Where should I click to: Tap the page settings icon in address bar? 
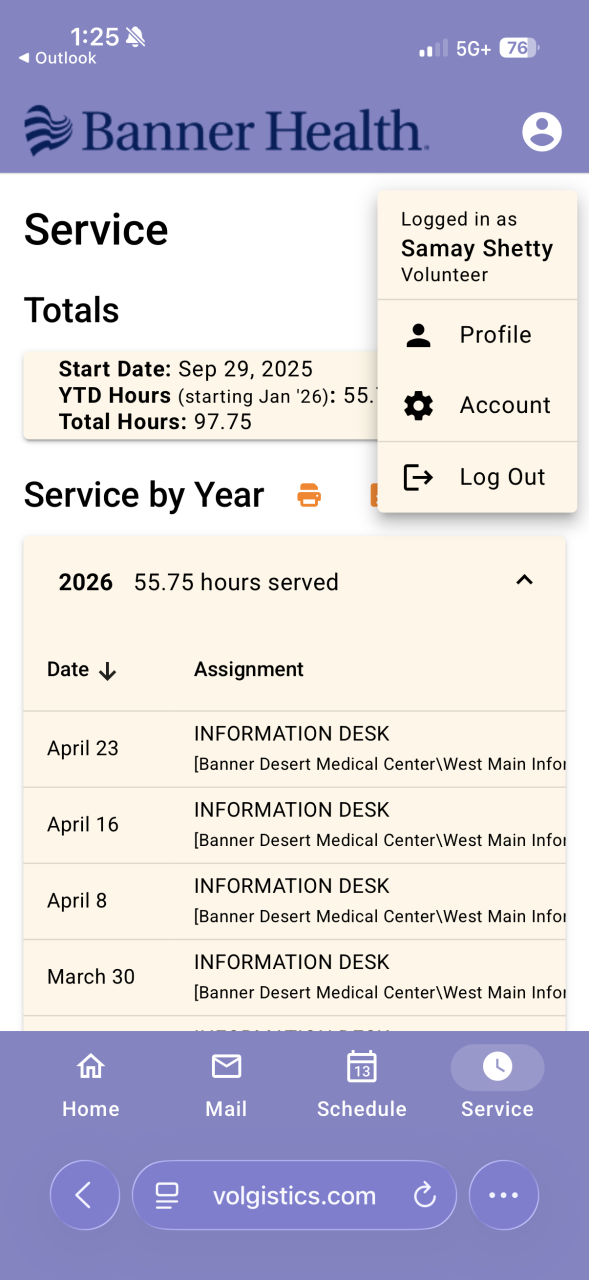167,1195
